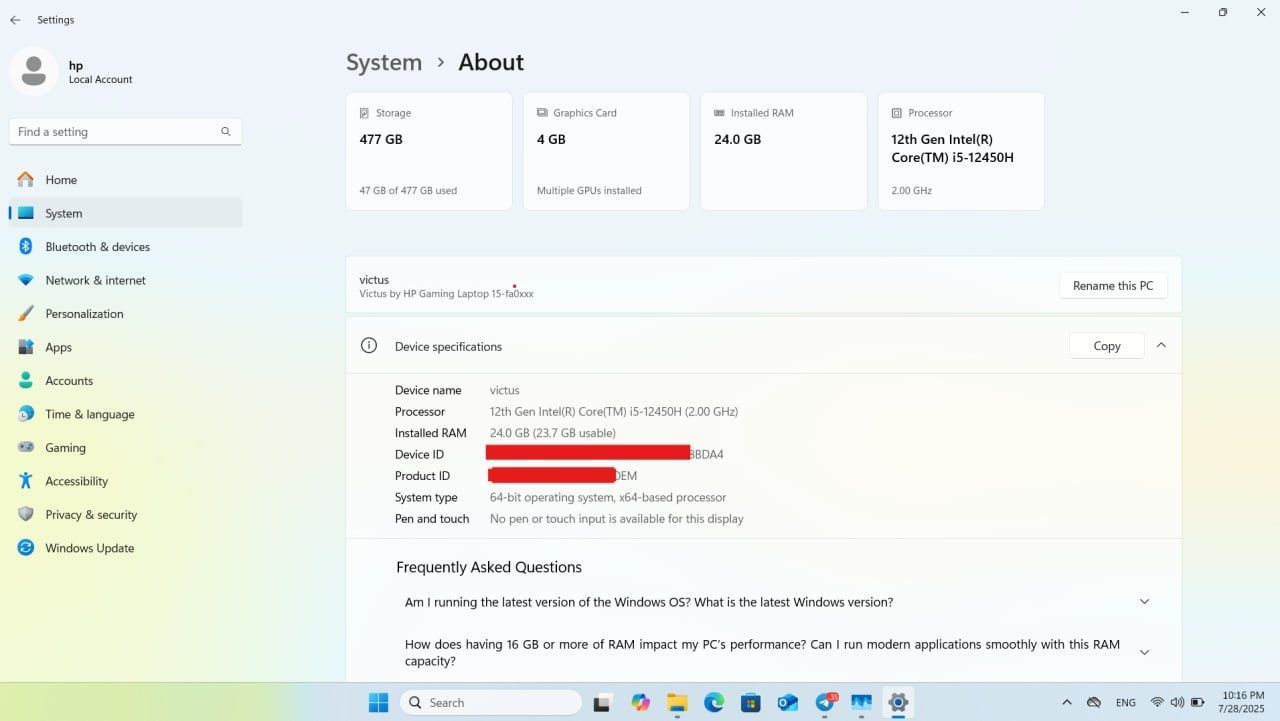The width and height of the screenshot is (1280, 721).
Task: Open the Wi-Fi network tray icon
Action: [1157, 703]
